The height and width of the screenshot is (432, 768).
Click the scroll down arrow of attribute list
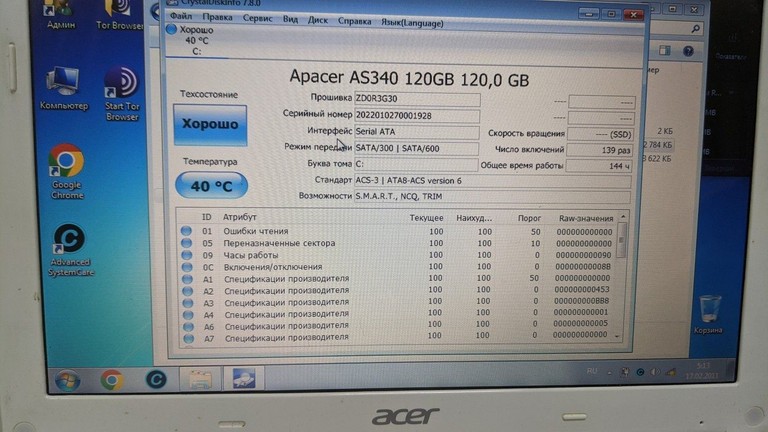point(617,336)
